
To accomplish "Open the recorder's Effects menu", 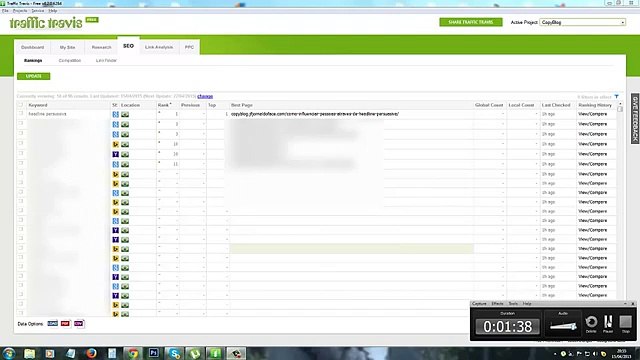I will pos(497,304).
